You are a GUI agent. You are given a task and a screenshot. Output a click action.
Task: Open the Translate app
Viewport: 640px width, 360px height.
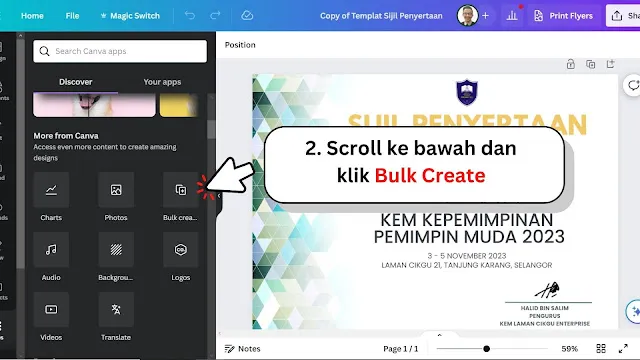[116, 310]
